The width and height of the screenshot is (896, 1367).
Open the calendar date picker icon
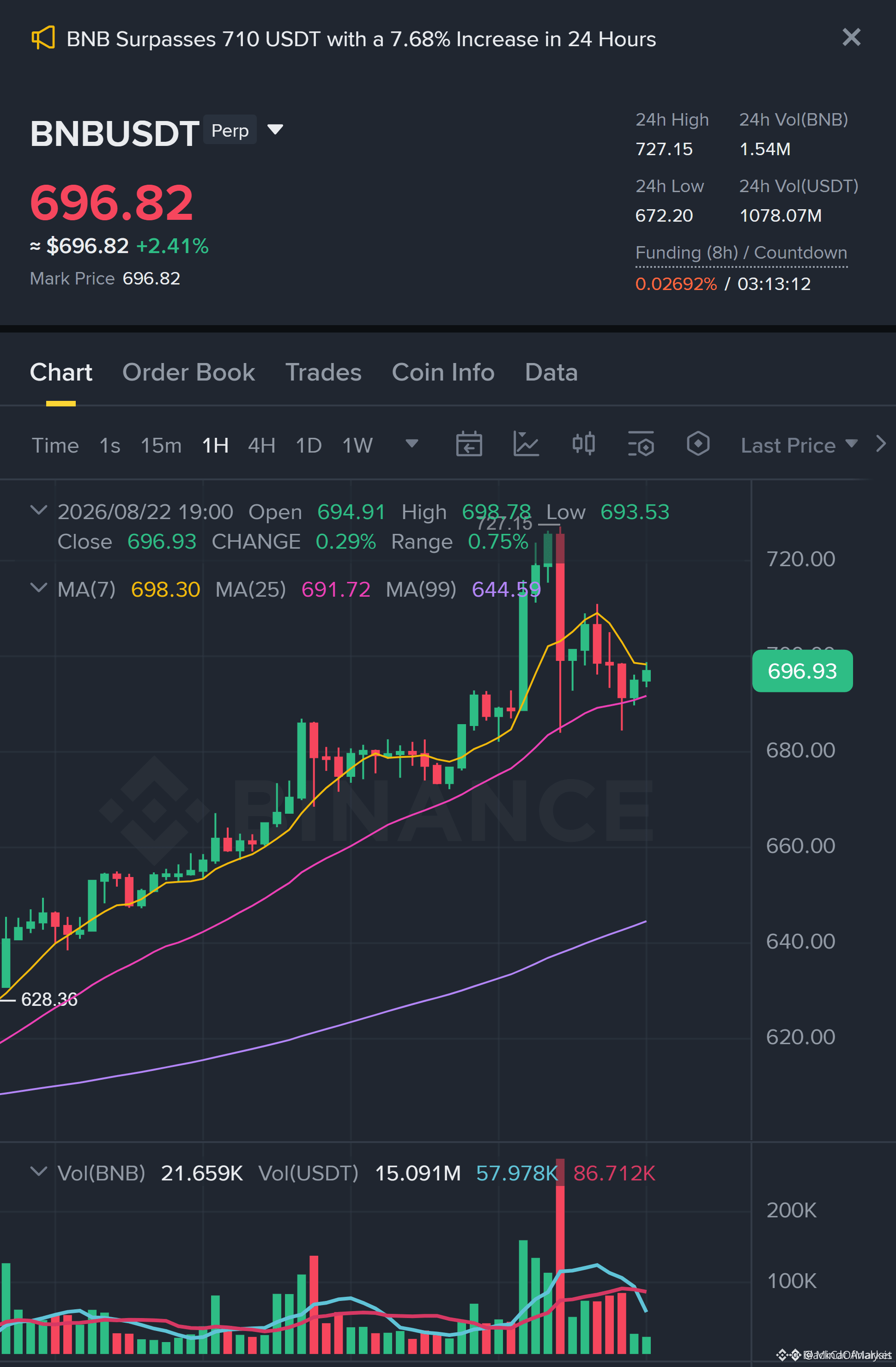[x=469, y=444]
